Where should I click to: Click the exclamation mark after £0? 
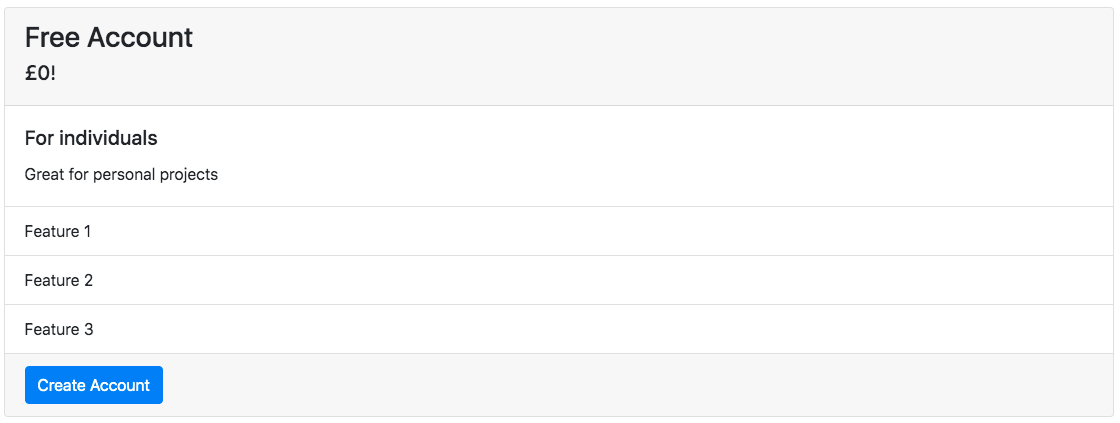54,73
